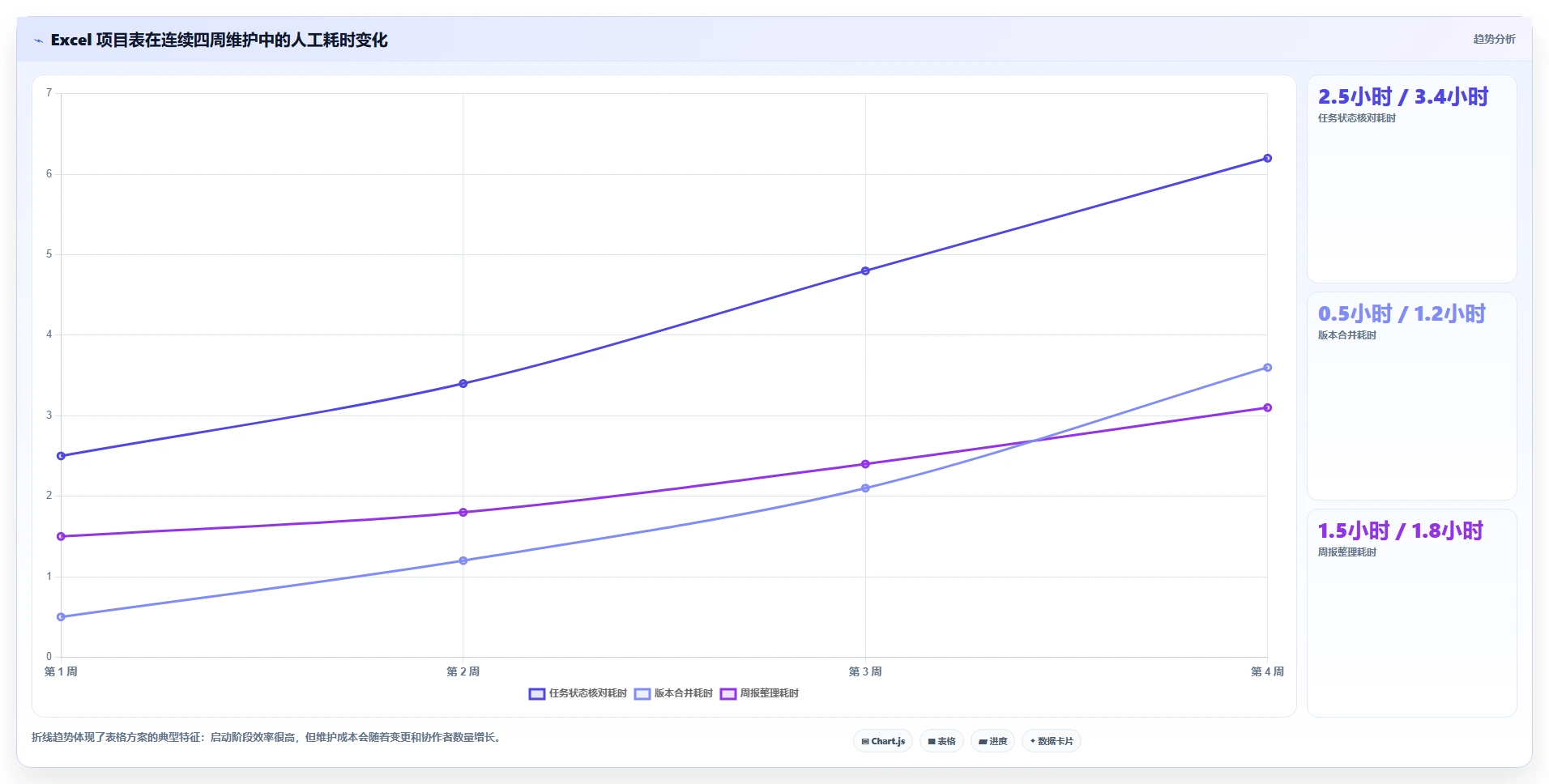Select the 版本合并耗时 point at 第 1 周
Viewport: 1549px width, 784px height.
point(61,617)
